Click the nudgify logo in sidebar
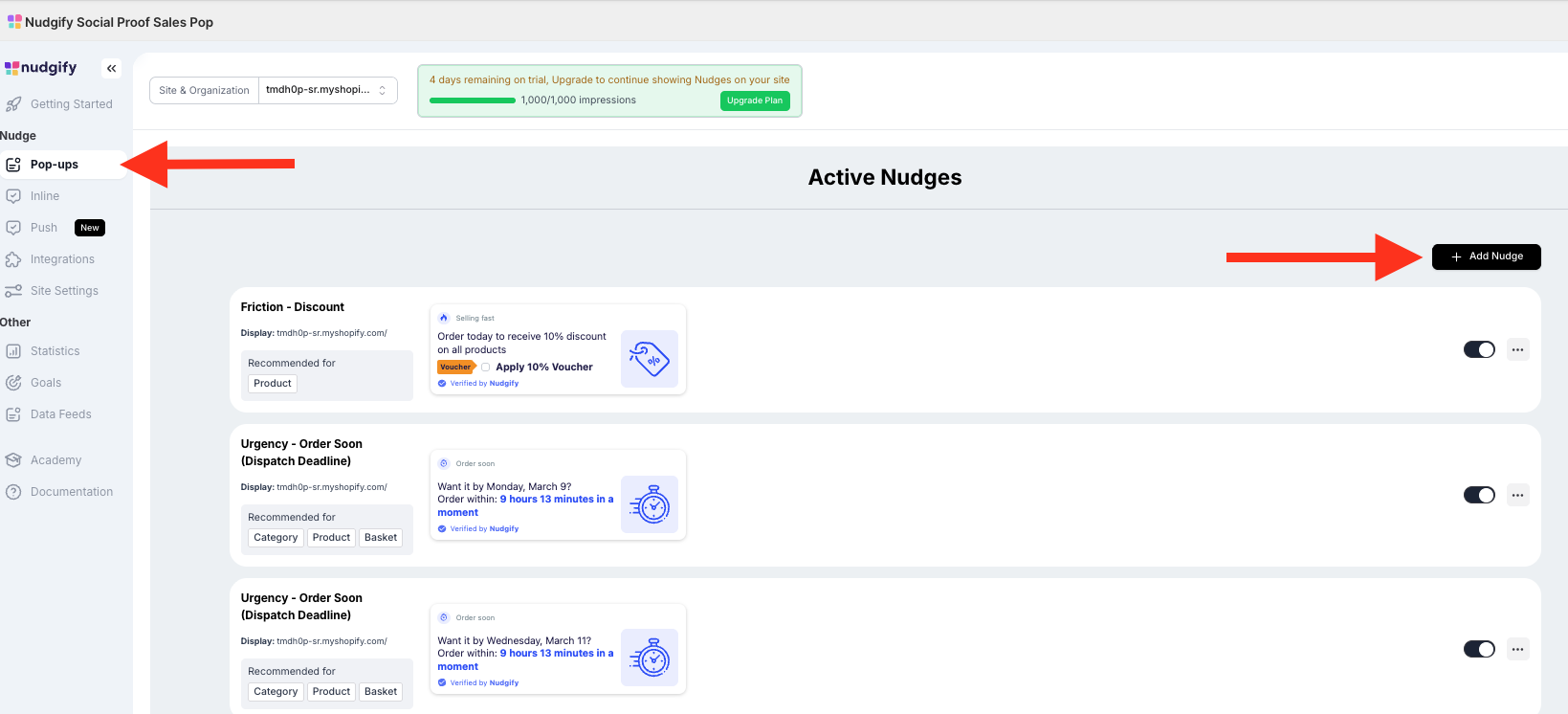This screenshot has height=714, width=1568. pyautogui.click(x=40, y=67)
